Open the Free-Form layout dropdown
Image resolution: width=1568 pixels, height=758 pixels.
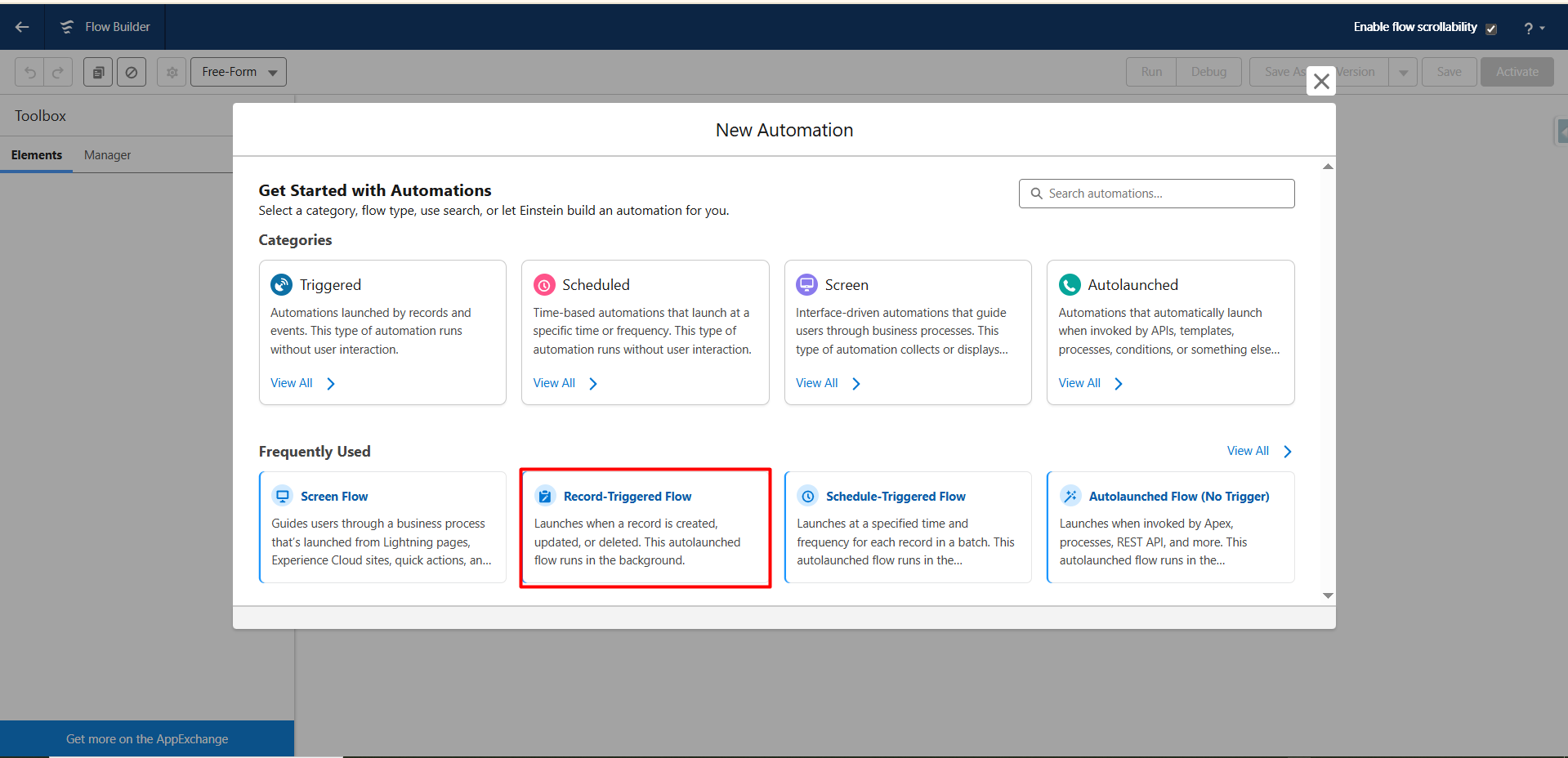point(239,72)
